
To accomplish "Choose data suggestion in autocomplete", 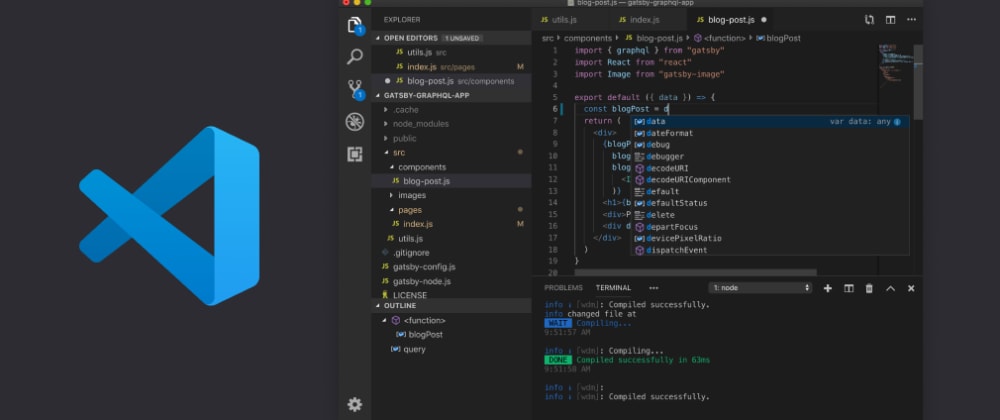I will pyautogui.click(x=770, y=121).
